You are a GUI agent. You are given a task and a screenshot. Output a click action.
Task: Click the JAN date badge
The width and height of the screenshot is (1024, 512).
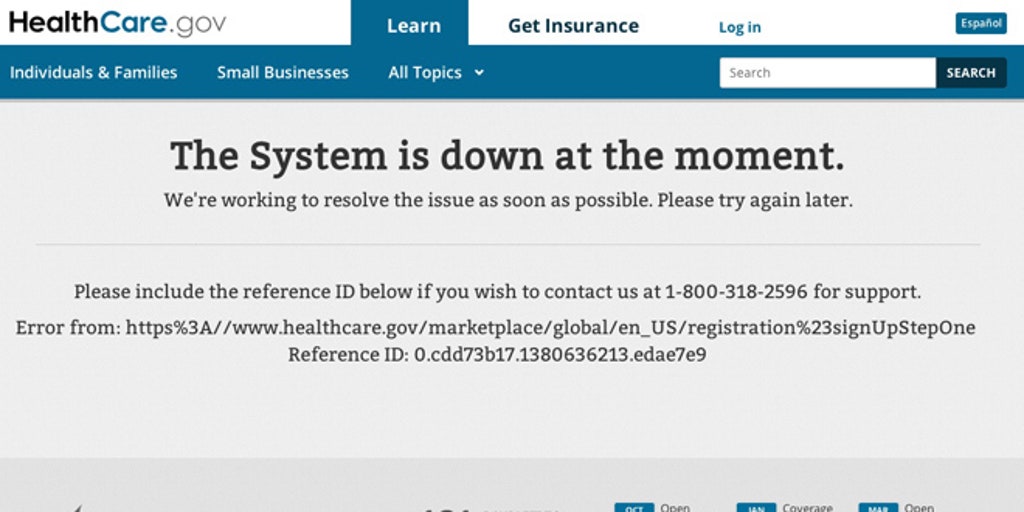pos(755,507)
